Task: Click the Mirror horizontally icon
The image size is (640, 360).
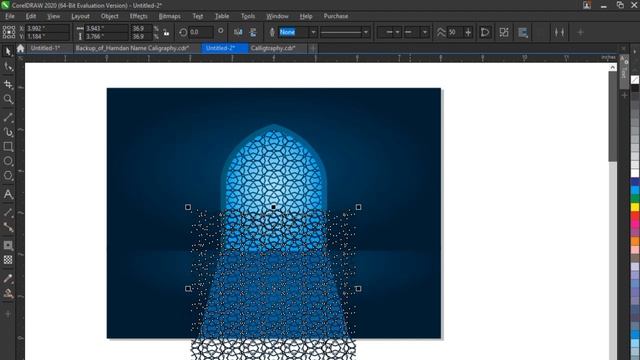Action: tap(238, 32)
